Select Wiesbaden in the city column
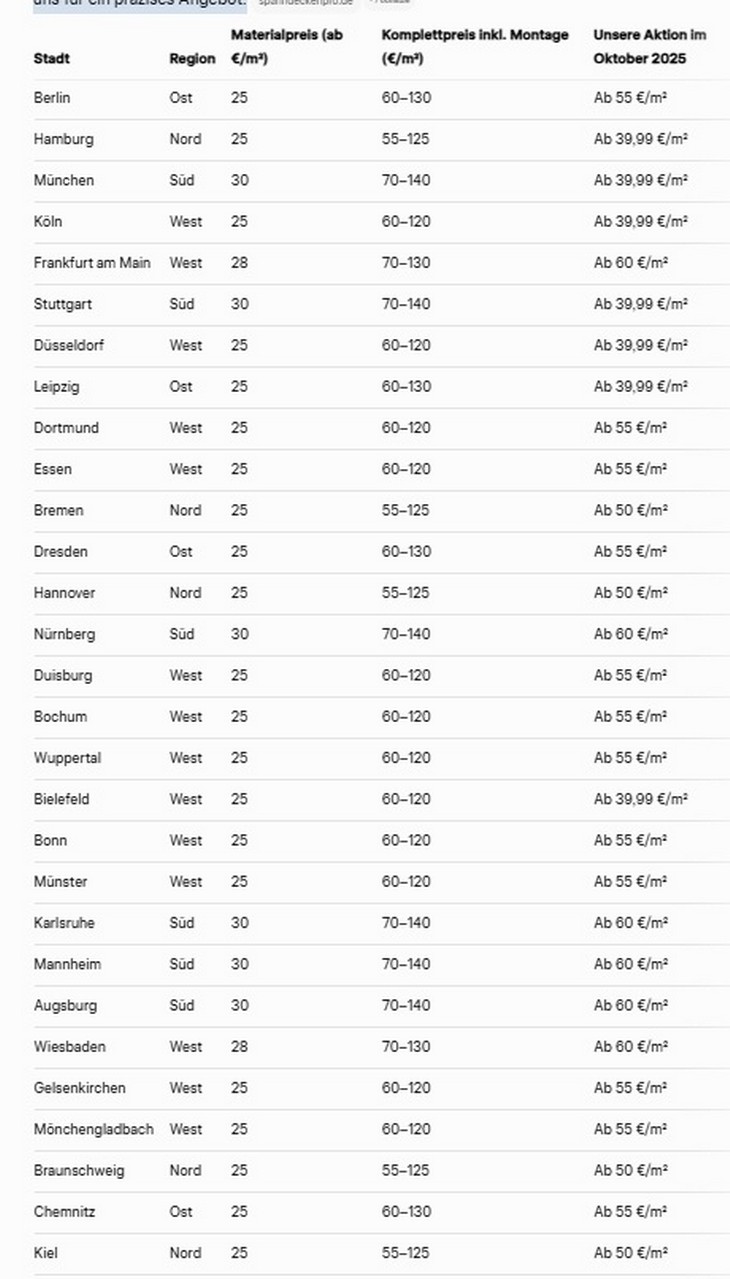Viewport: 730px width, 1279px height. point(69,1046)
